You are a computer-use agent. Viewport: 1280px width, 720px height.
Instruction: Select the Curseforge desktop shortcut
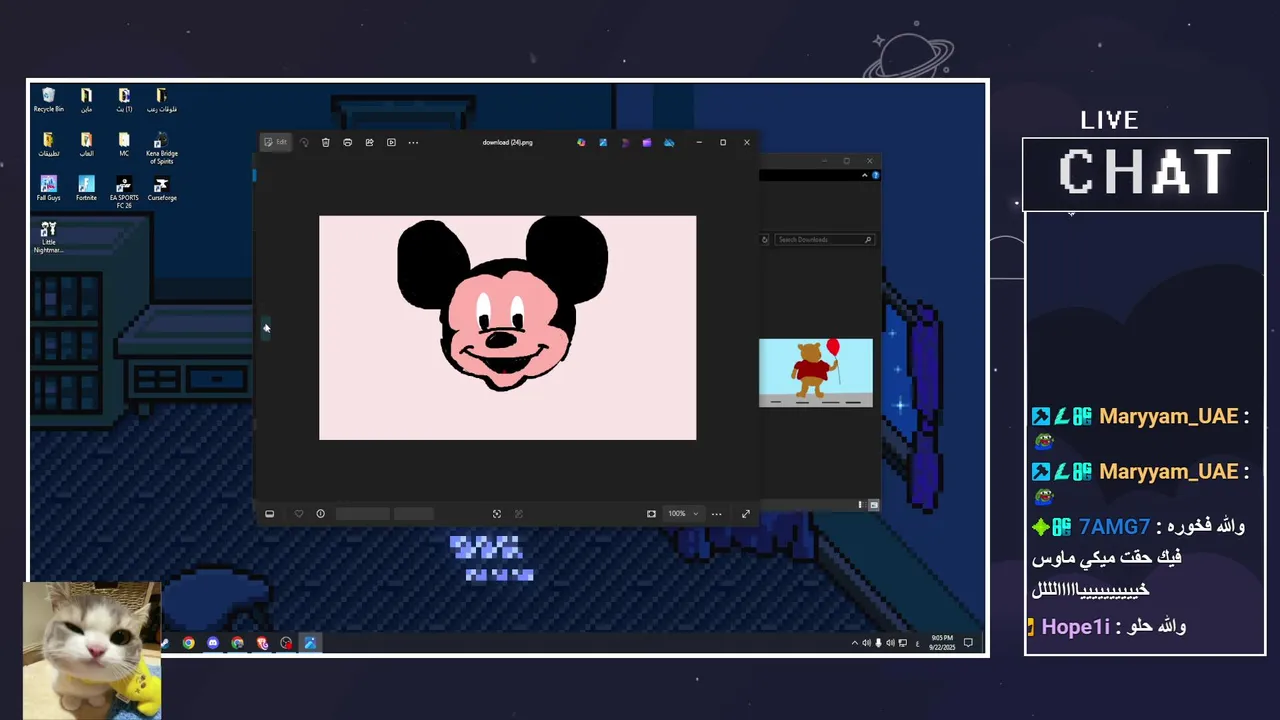pos(161,189)
